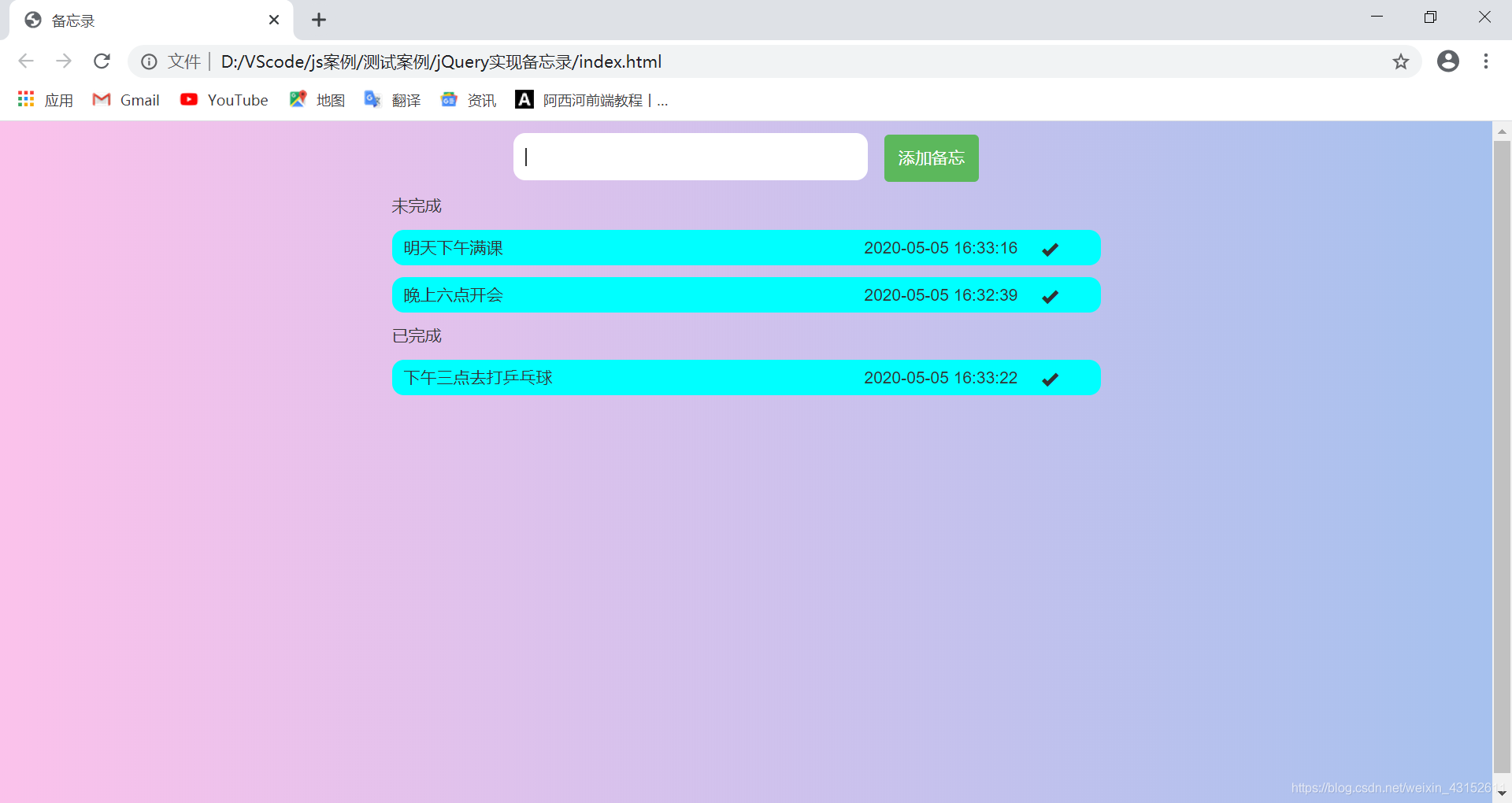Go back with the back arrow
Screen dimensions: 1512x803
pos(26,61)
